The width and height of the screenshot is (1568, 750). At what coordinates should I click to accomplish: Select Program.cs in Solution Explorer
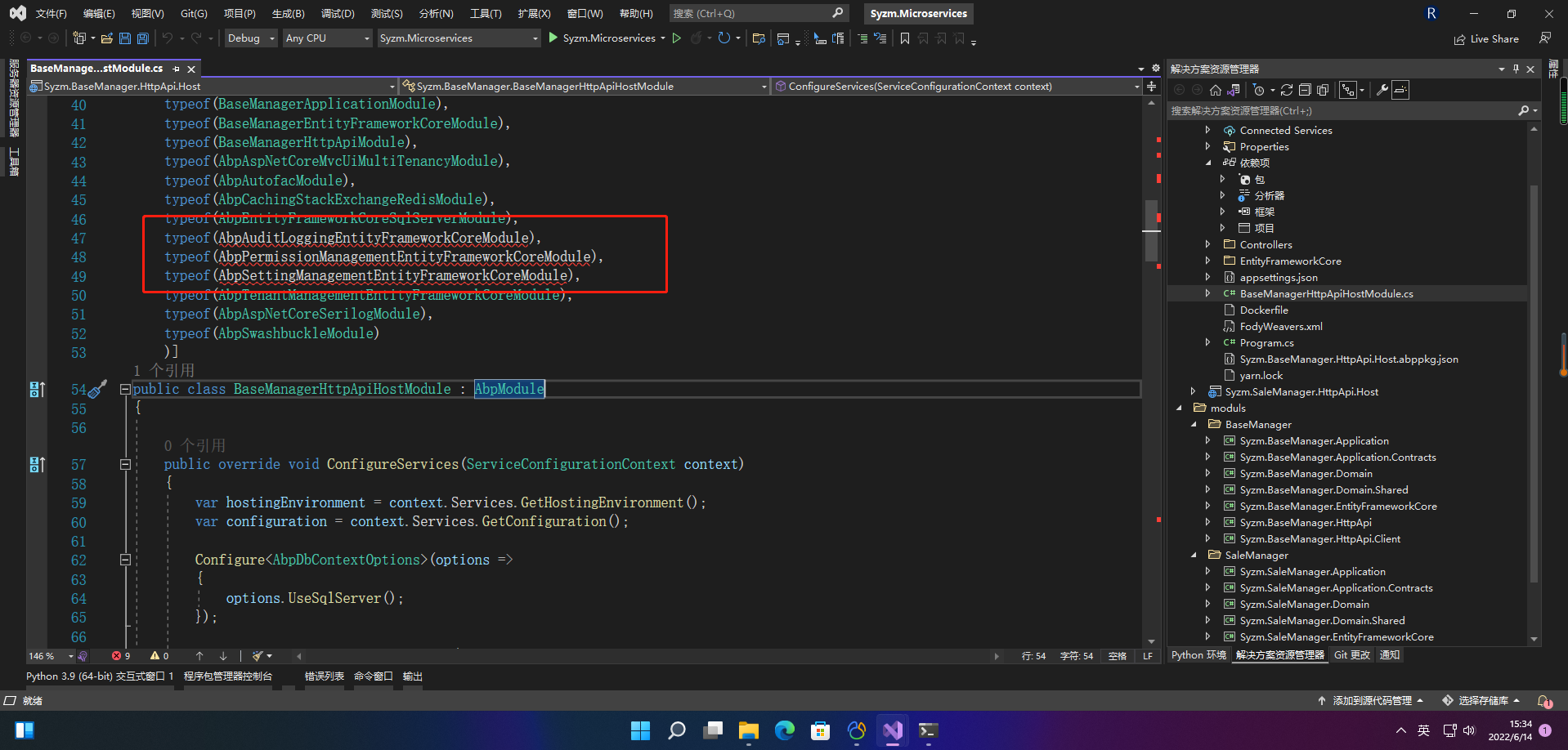[x=1266, y=342]
